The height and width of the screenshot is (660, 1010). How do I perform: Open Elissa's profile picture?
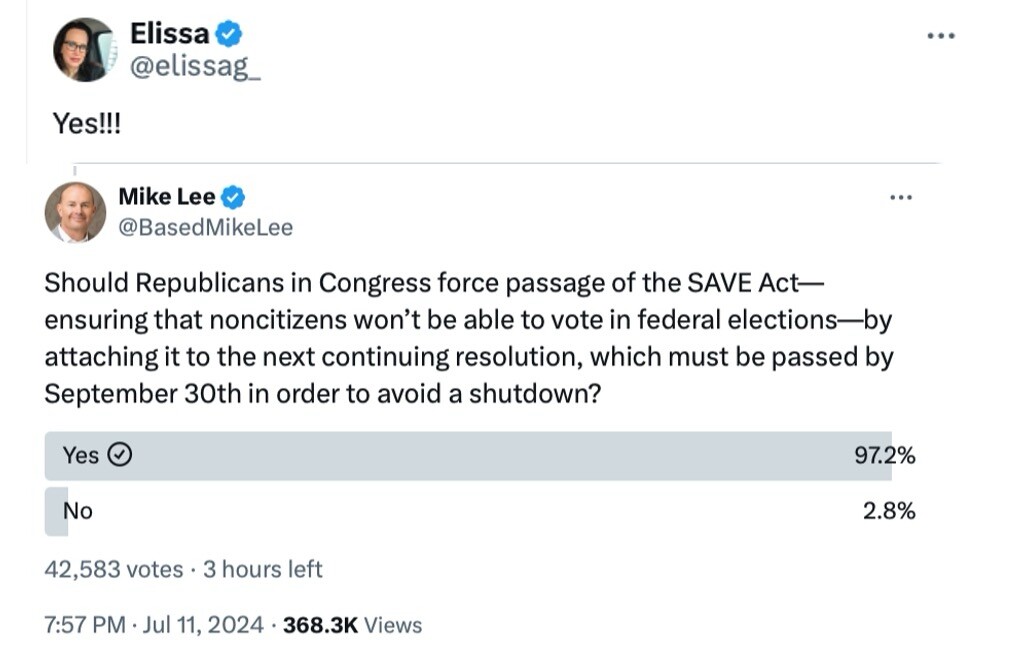coord(86,50)
